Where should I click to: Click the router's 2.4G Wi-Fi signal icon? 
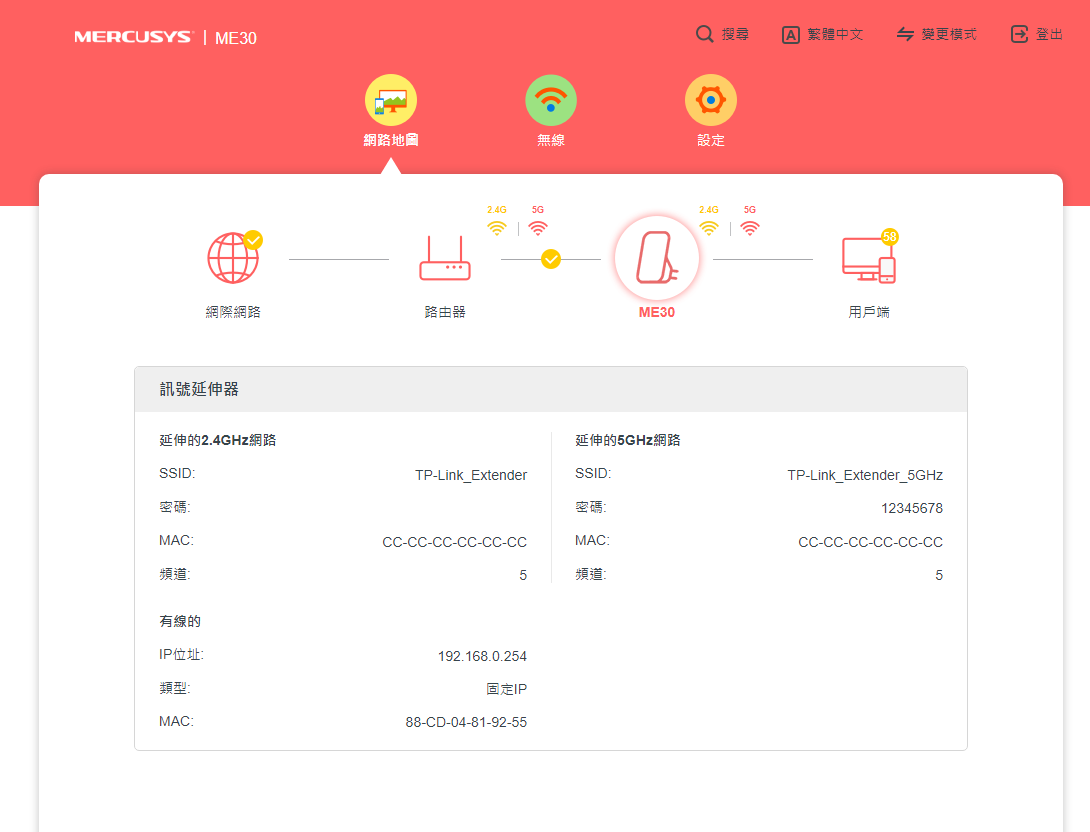497,227
